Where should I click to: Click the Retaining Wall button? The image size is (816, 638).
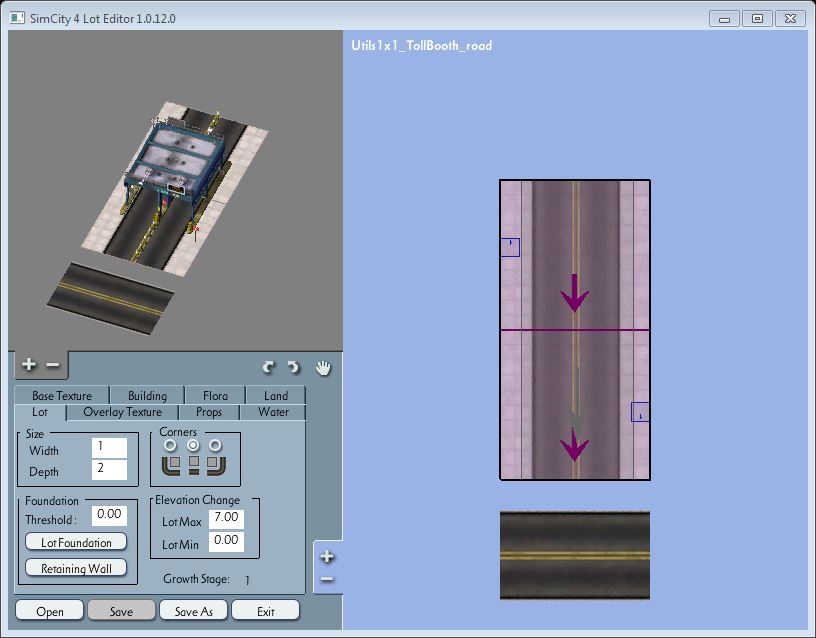[76, 568]
